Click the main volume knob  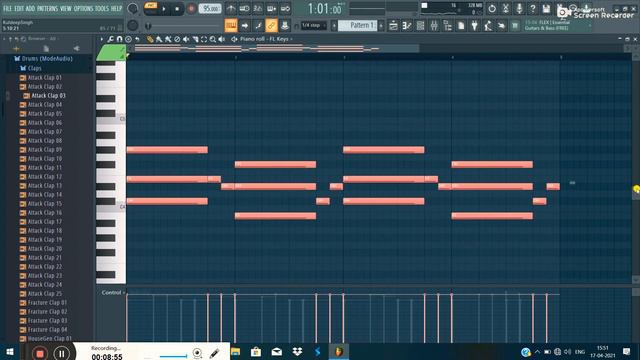[133, 8]
